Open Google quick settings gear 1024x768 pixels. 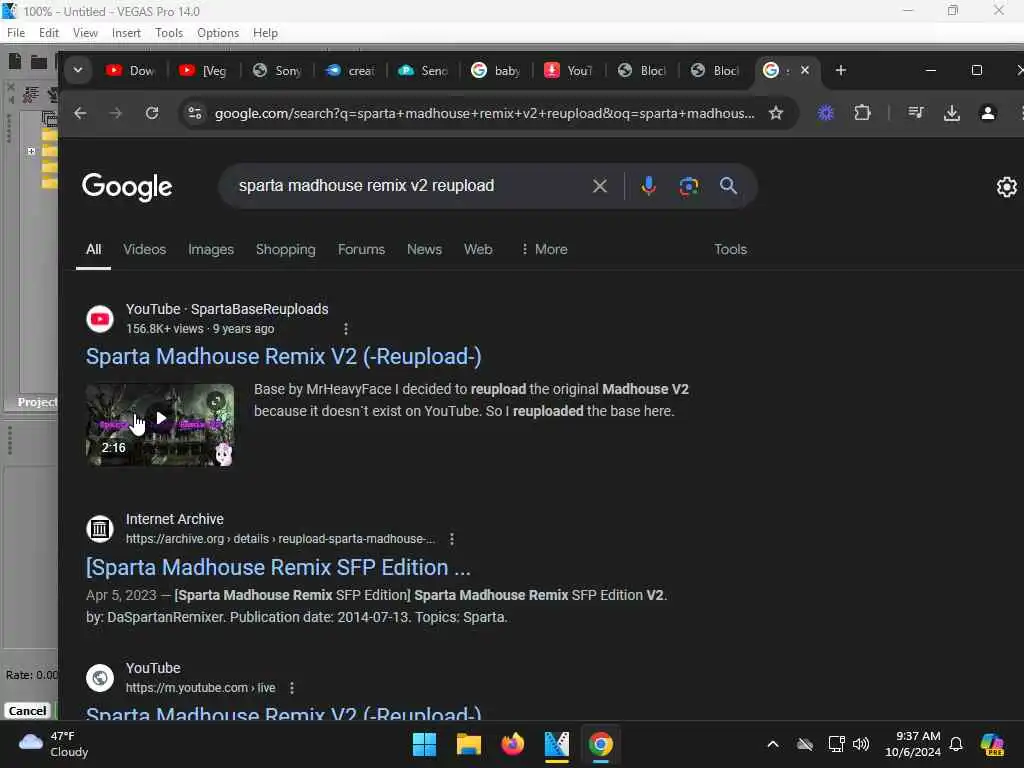(1007, 187)
